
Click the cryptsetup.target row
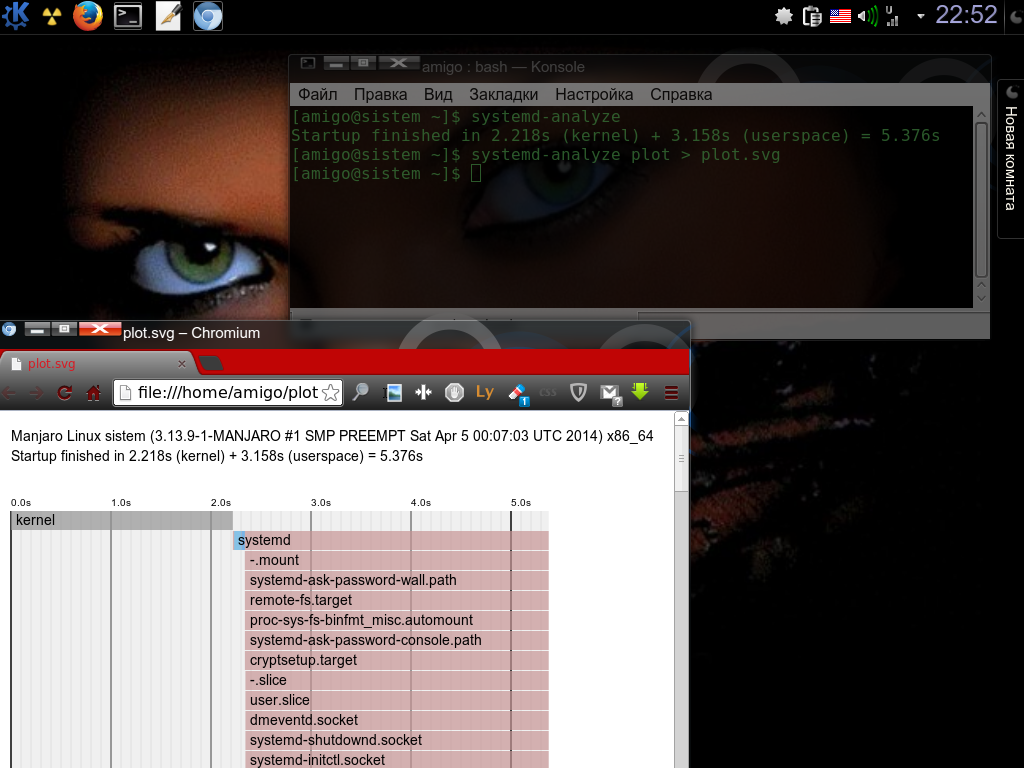(x=397, y=660)
